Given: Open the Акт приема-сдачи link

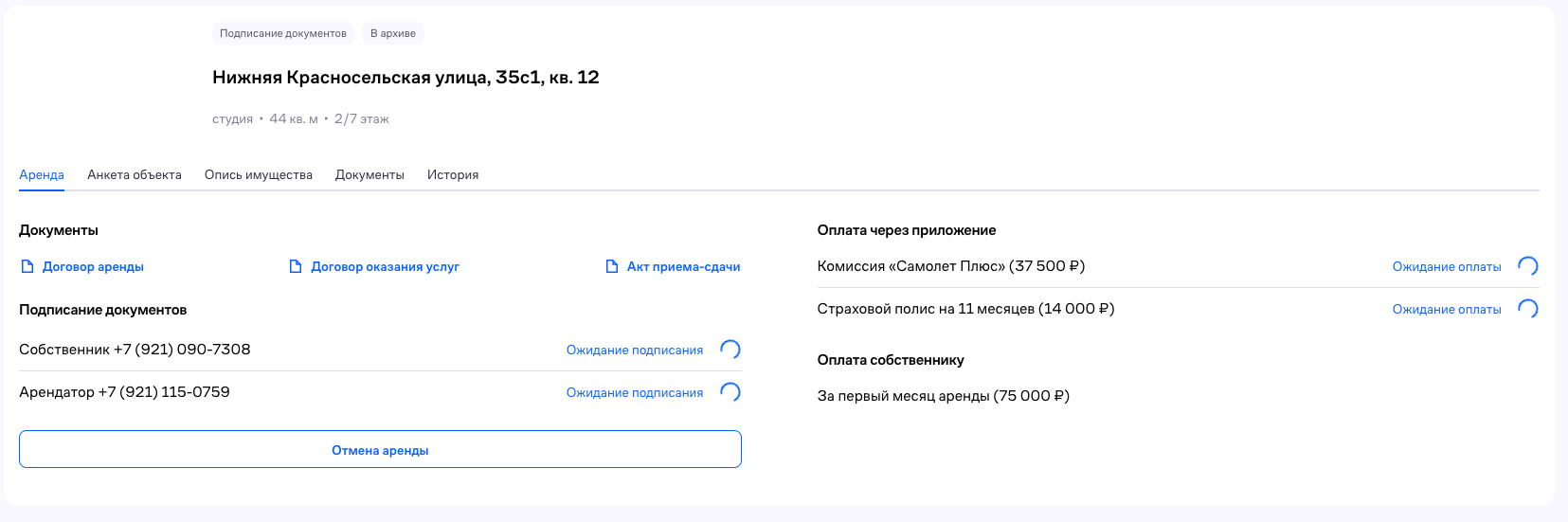Looking at the screenshot, I should pyautogui.click(x=683, y=266).
